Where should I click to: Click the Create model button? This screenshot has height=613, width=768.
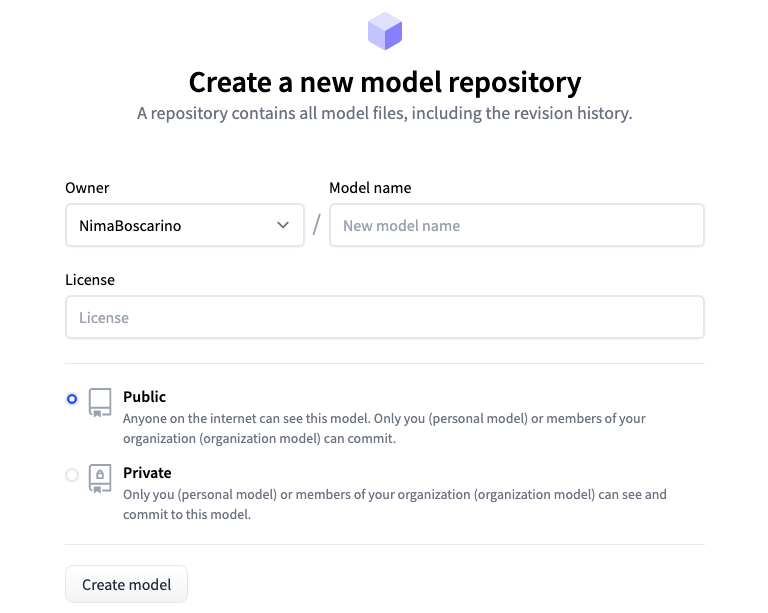(126, 584)
